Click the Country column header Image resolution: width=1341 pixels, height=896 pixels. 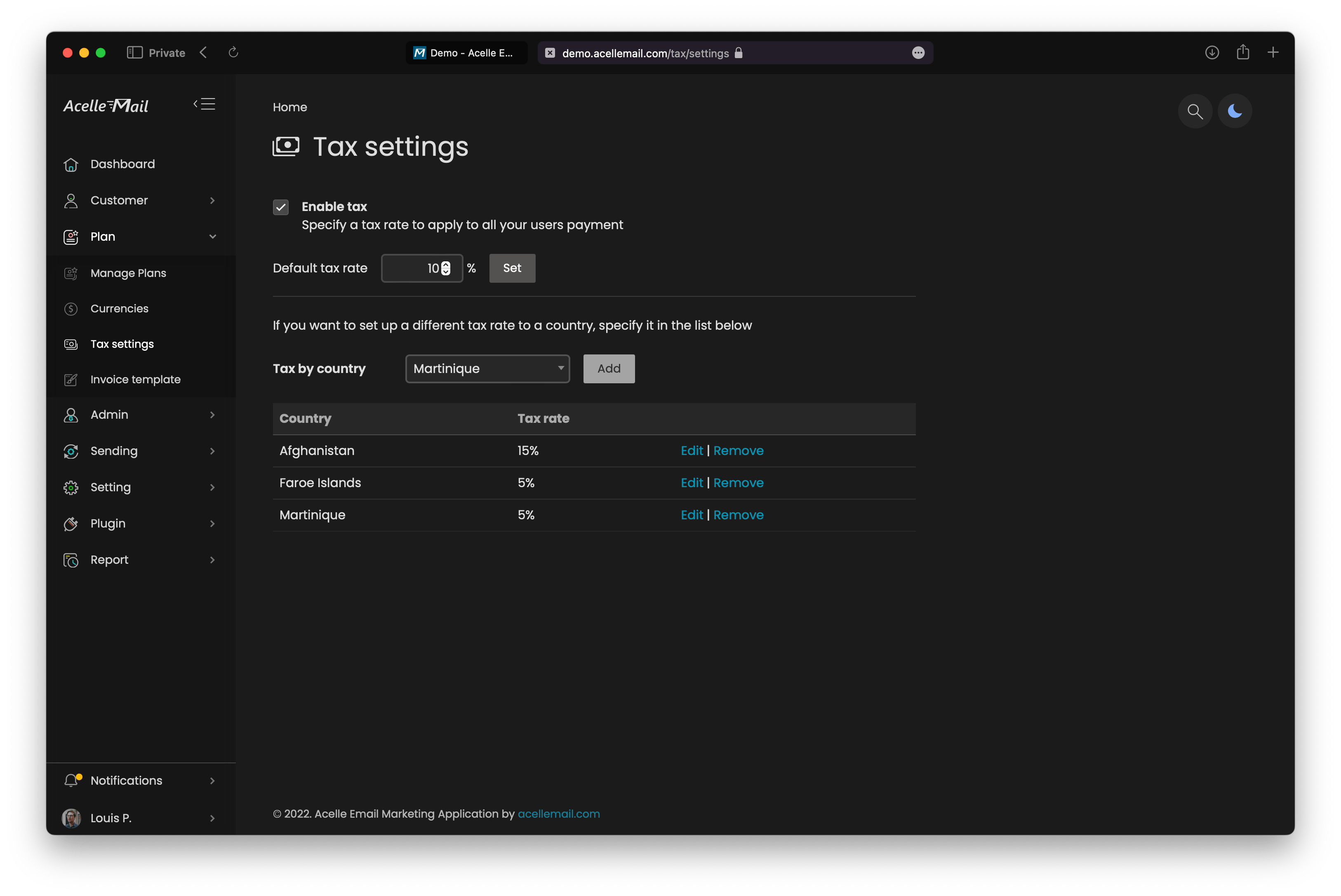305,418
